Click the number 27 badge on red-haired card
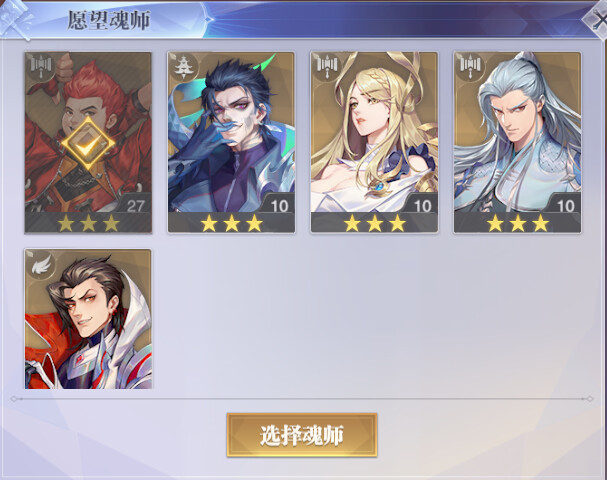The height and width of the screenshot is (480, 607). point(135,206)
